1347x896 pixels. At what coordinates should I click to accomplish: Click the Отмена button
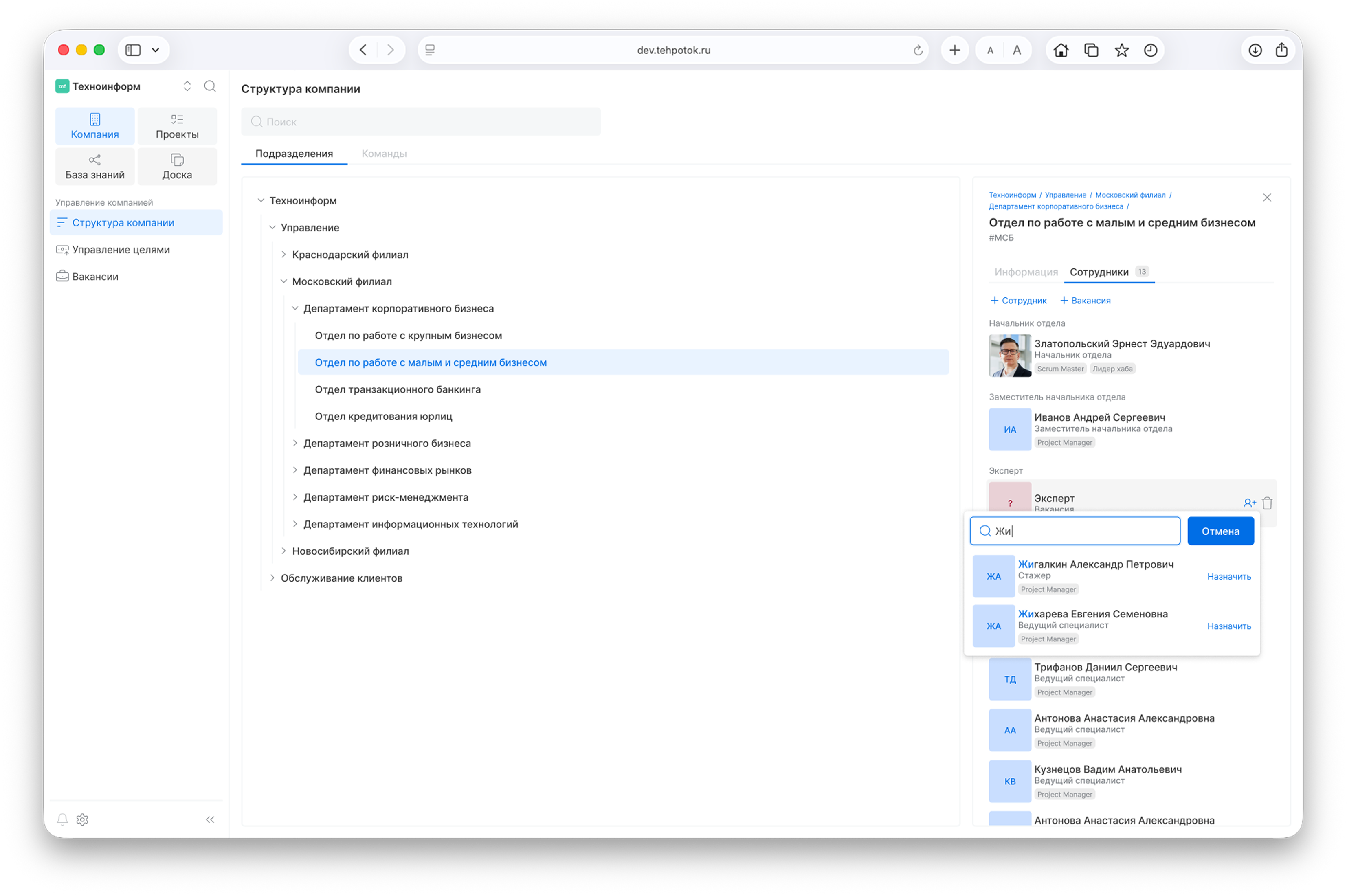coord(1220,531)
